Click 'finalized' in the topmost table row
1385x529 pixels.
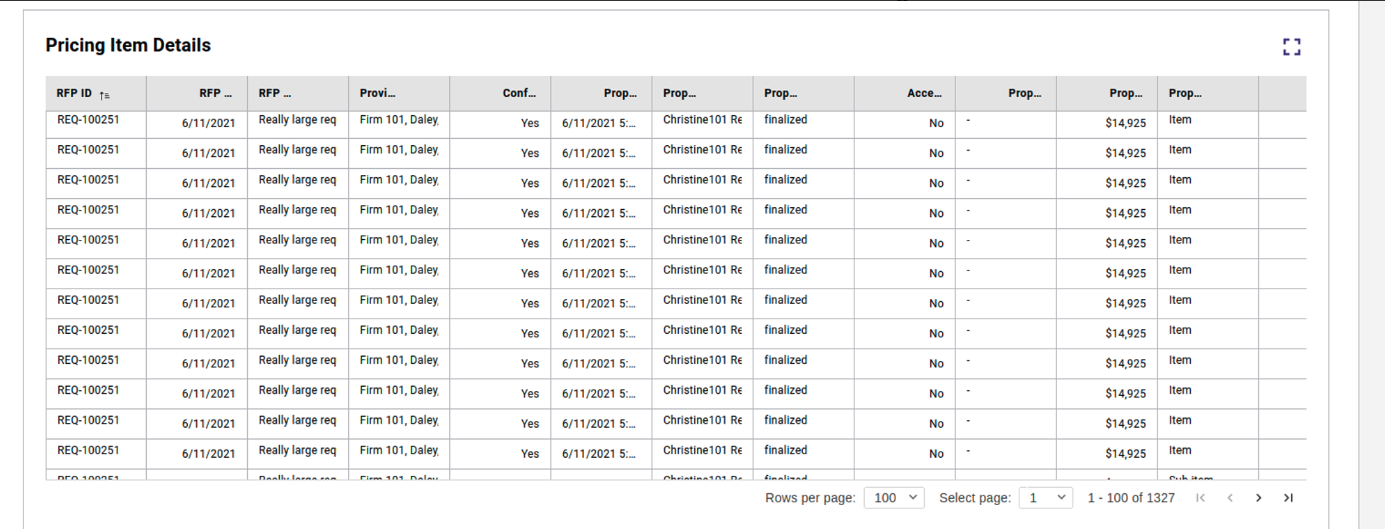(x=786, y=120)
